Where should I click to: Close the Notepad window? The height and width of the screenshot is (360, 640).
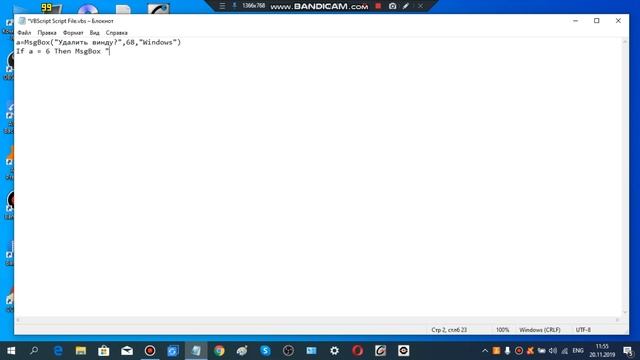(x=618, y=21)
